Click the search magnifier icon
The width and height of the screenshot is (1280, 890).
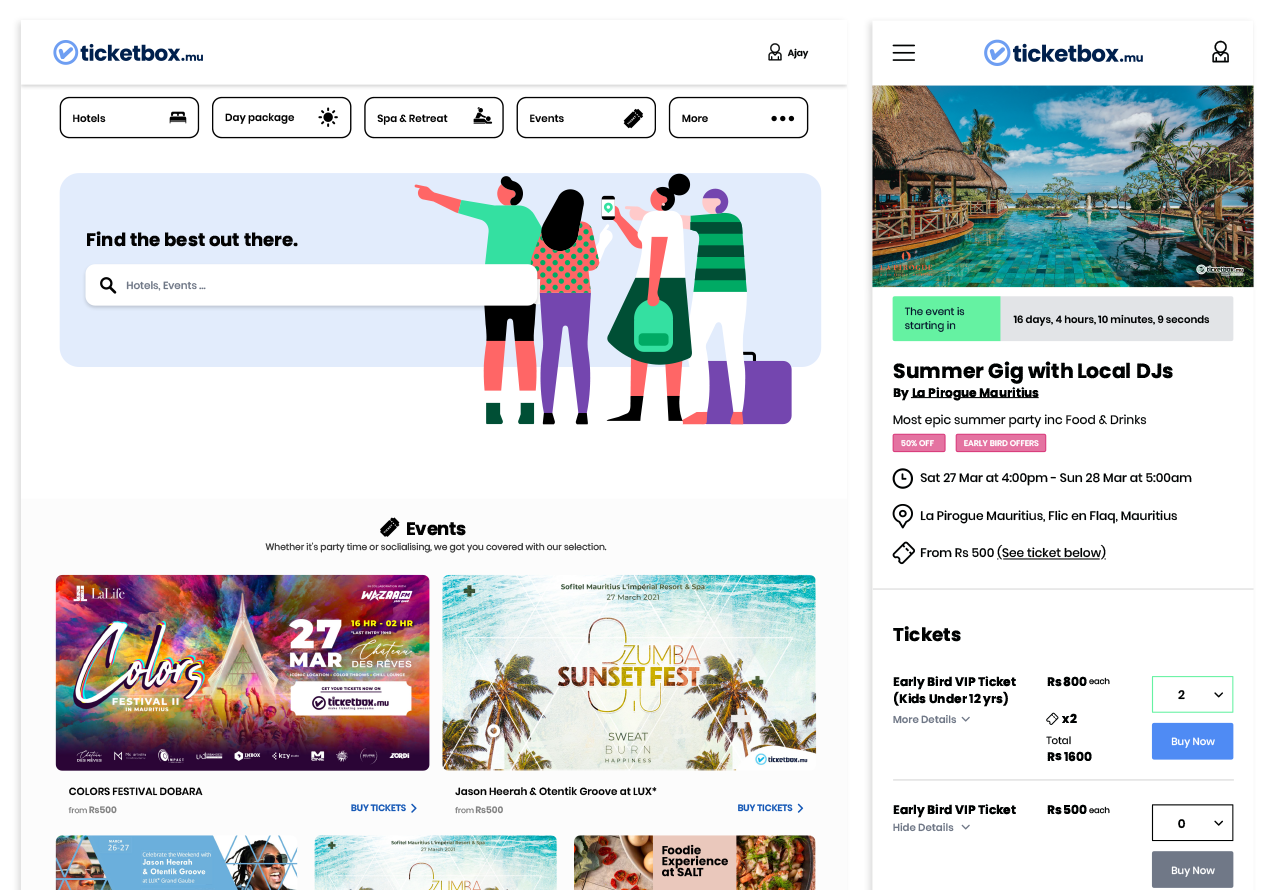[x=108, y=286]
